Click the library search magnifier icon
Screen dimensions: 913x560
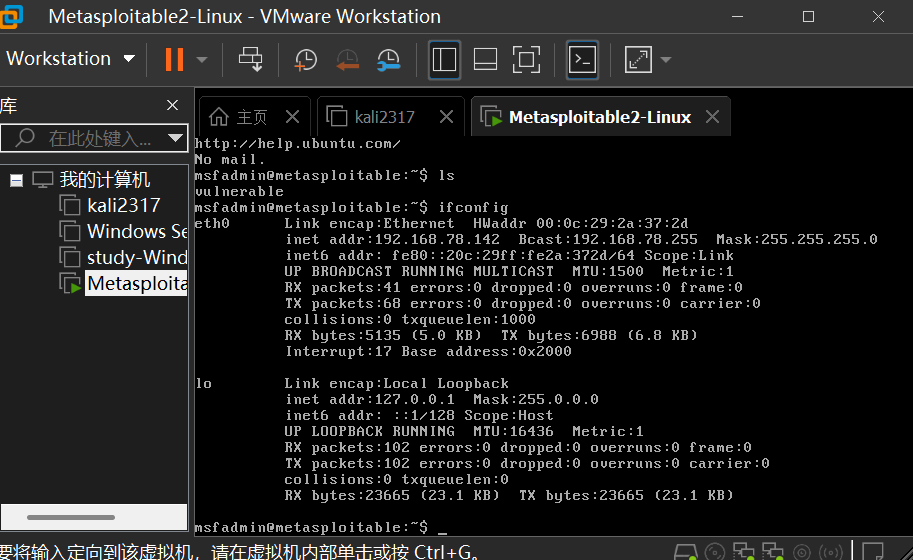coord(24,138)
